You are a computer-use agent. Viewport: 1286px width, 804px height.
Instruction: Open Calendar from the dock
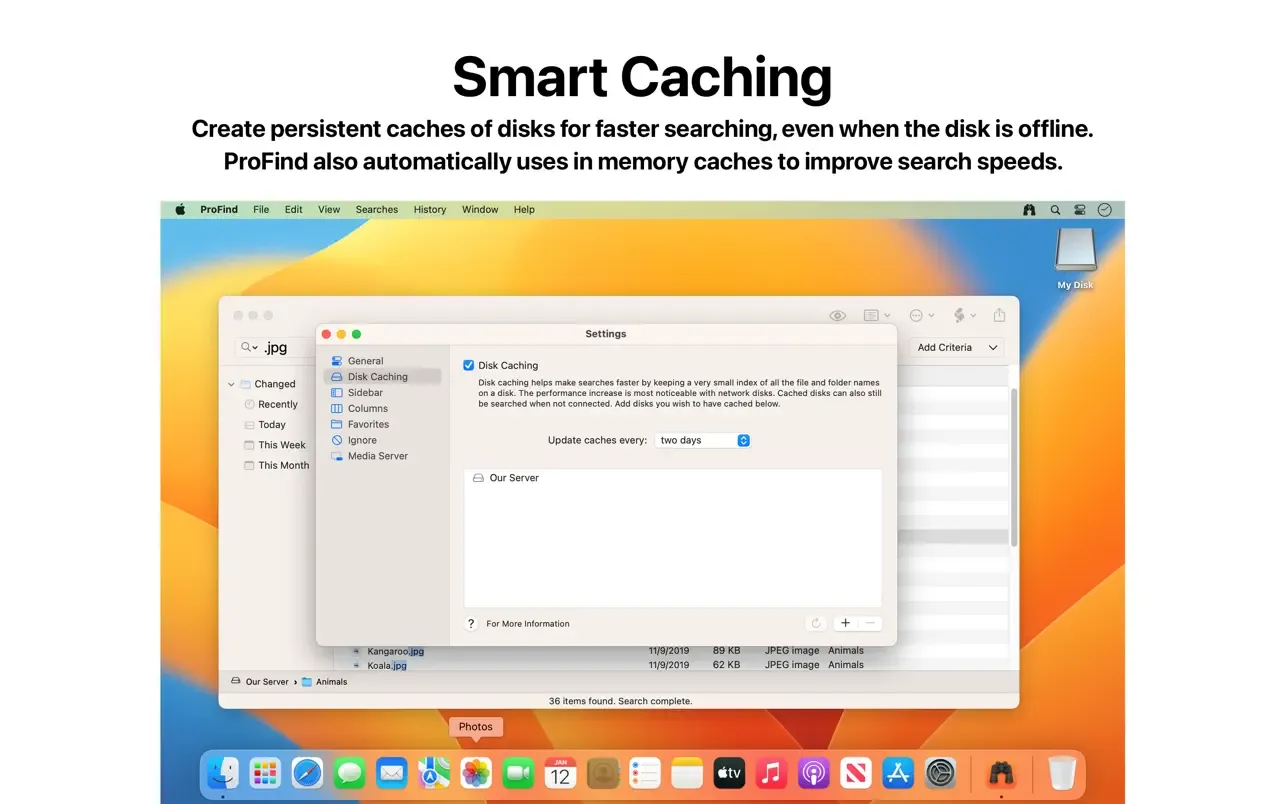[x=560, y=773]
